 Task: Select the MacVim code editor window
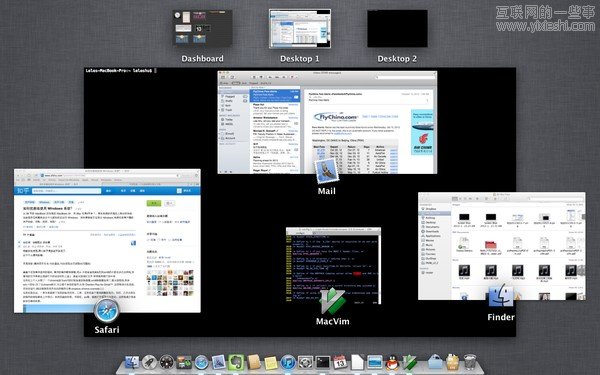click(x=333, y=266)
